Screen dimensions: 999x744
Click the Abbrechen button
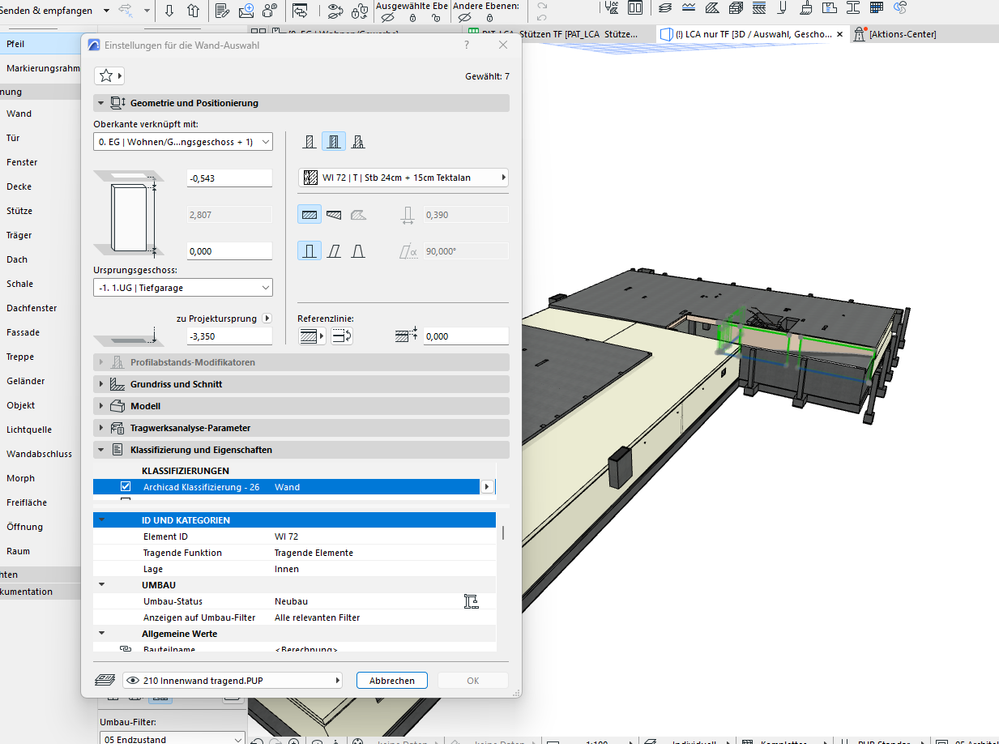392,680
